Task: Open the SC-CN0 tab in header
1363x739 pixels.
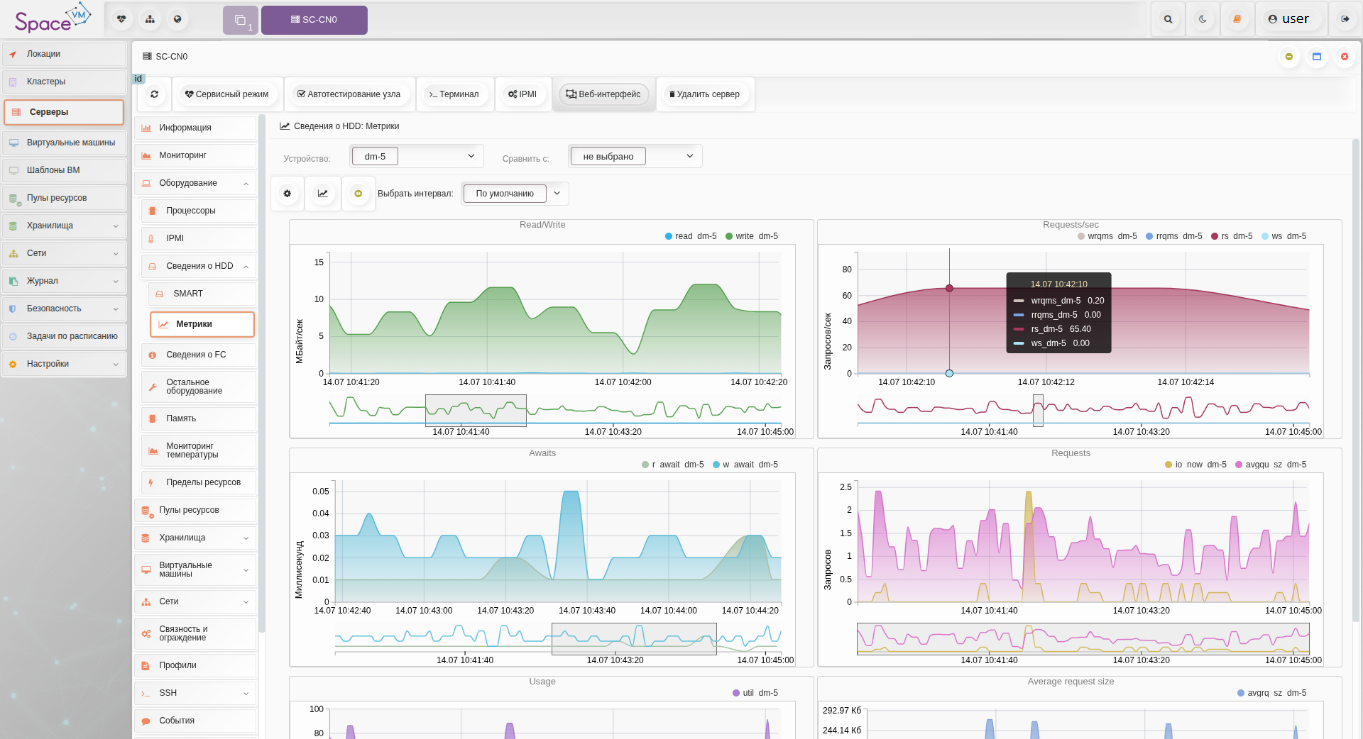Action: point(314,20)
